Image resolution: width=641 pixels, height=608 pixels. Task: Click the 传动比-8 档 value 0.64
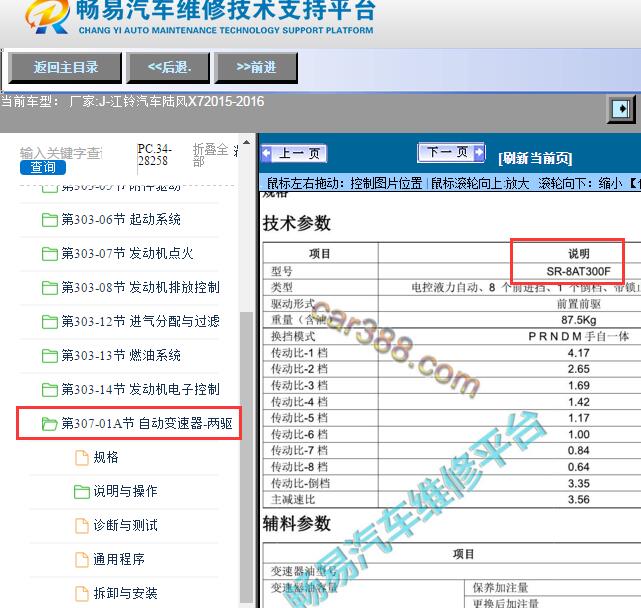[578, 467]
